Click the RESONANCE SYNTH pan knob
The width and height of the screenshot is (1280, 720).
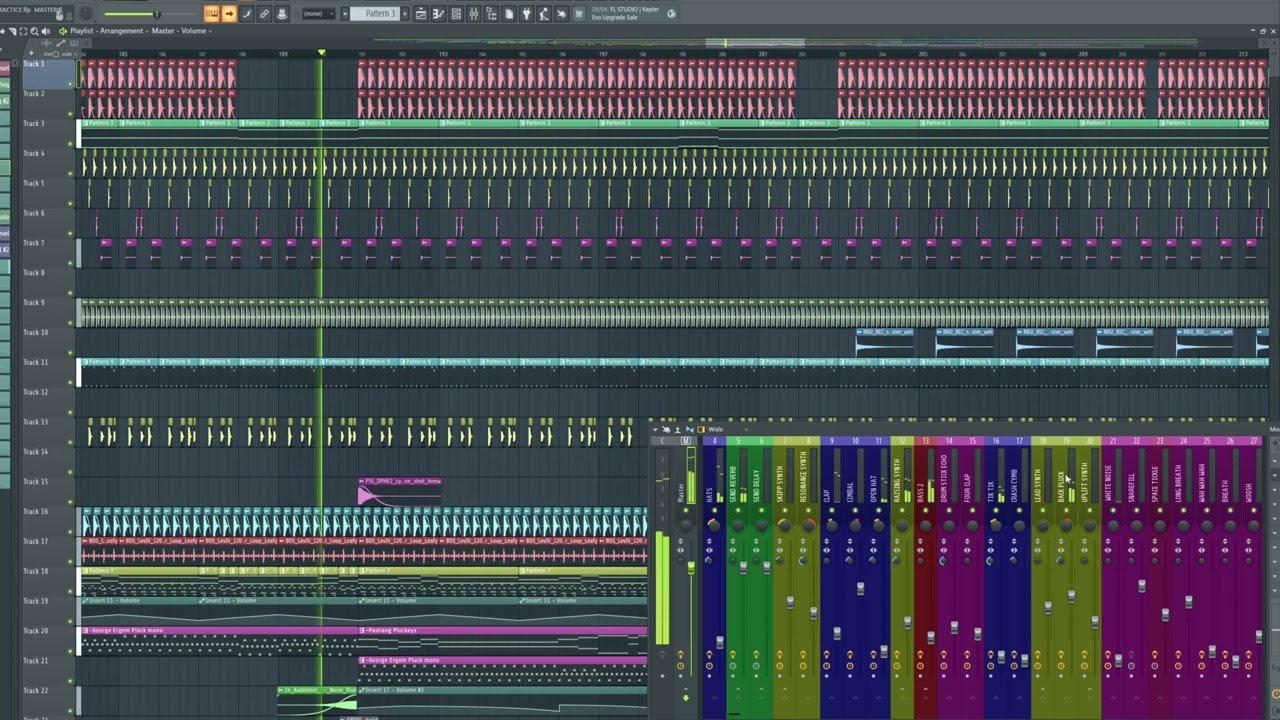pos(808,525)
